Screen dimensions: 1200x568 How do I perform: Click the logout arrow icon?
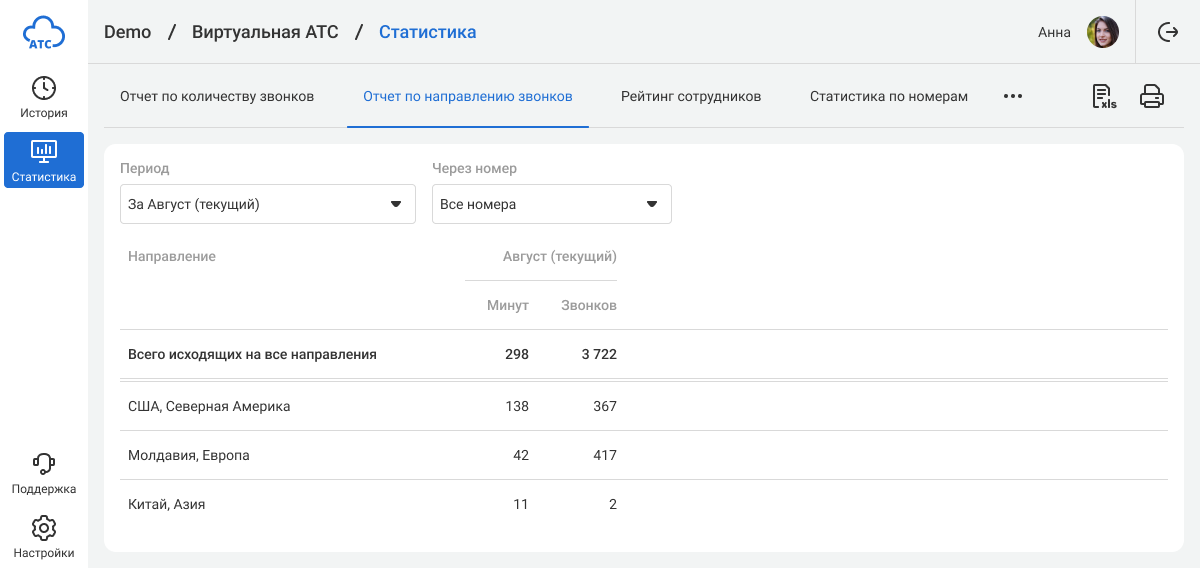tap(1168, 32)
